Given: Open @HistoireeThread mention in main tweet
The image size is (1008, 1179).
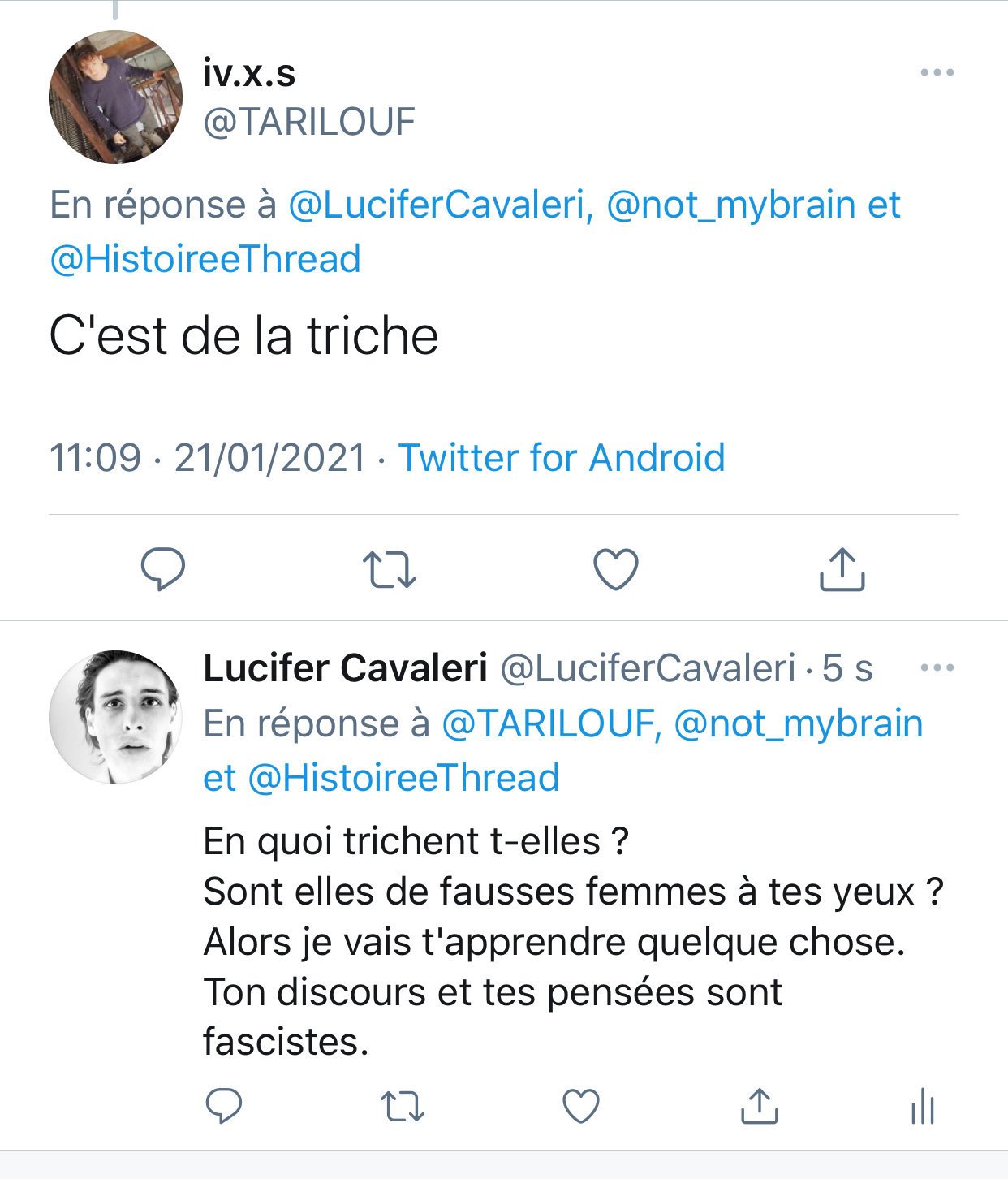Looking at the screenshot, I should click(205, 259).
